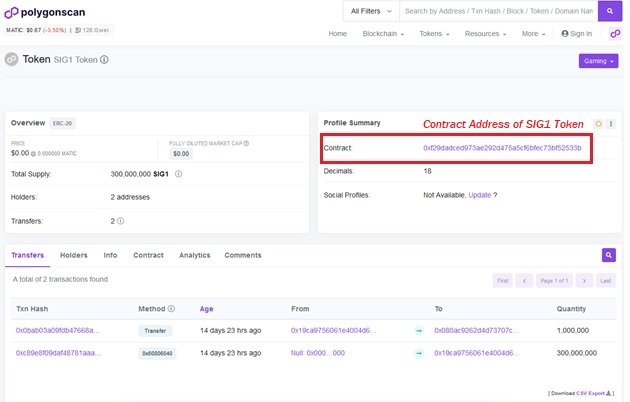Image resolution: width=630 pixels, height=402 pixels.
Task: Click the info icon next to SIG1 Token title
Action: [x=105, y=60]
